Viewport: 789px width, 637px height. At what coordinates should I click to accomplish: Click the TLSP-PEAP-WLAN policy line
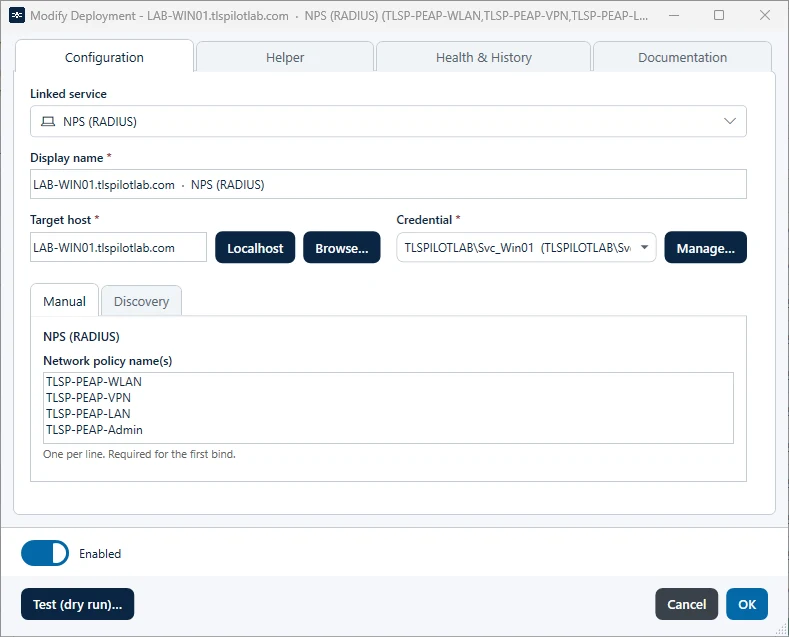[x=94, y=381]
